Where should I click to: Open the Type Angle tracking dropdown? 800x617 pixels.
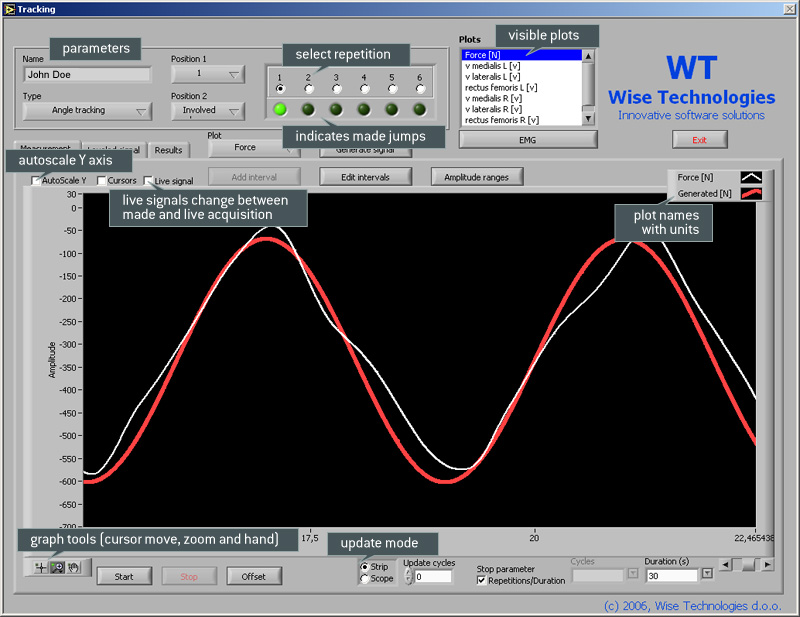(87, 110)
